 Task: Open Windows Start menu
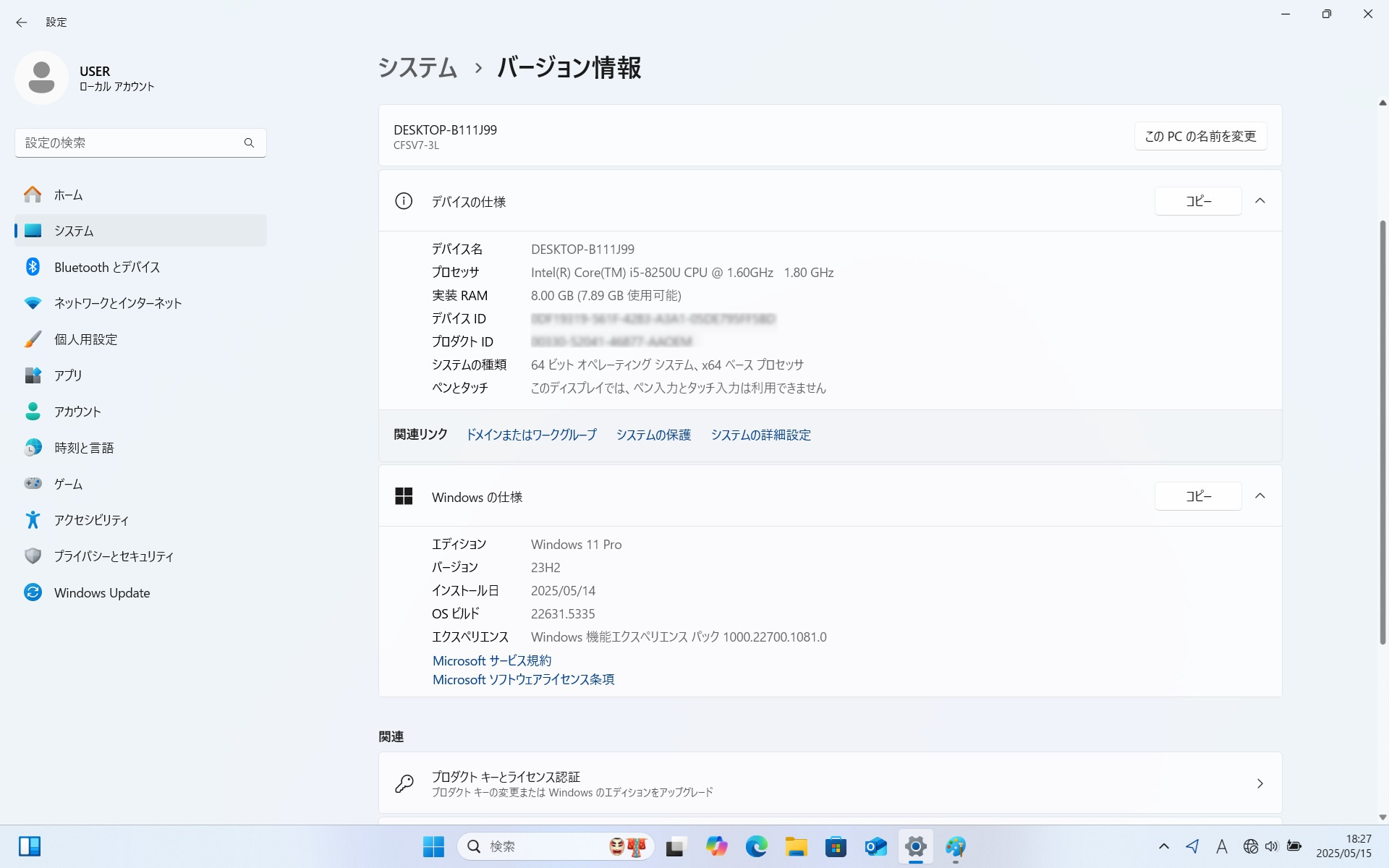tap(433, 846)
